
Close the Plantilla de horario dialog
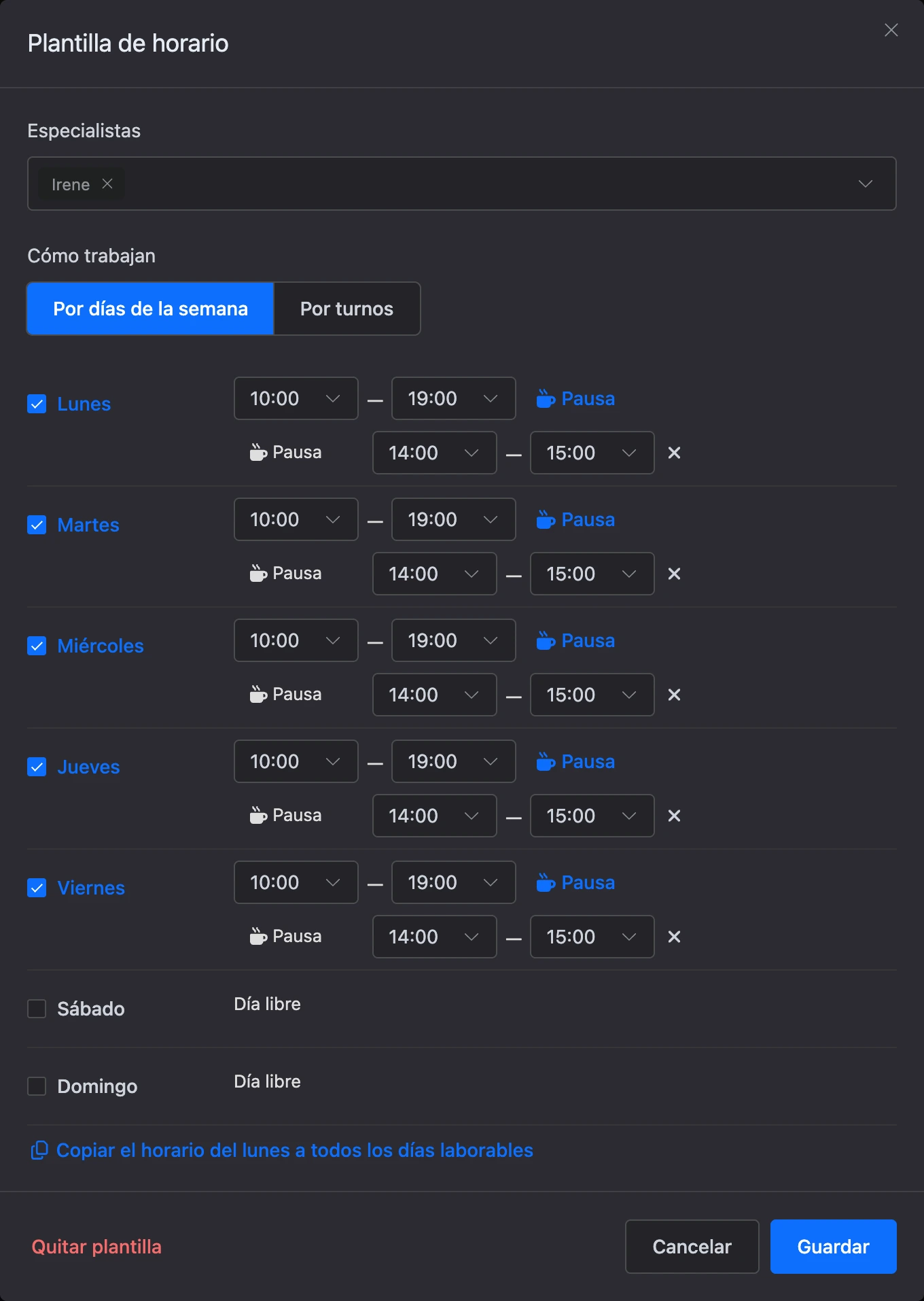coord(891,30)
